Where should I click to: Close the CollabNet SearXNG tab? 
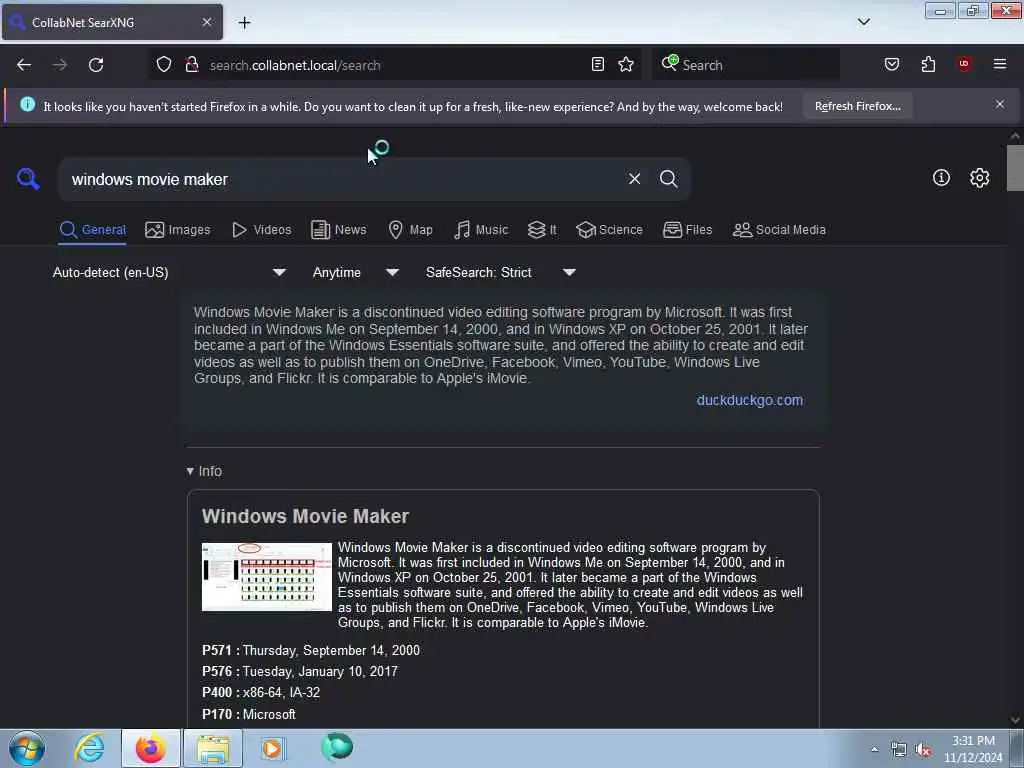[x=207, y=22]
